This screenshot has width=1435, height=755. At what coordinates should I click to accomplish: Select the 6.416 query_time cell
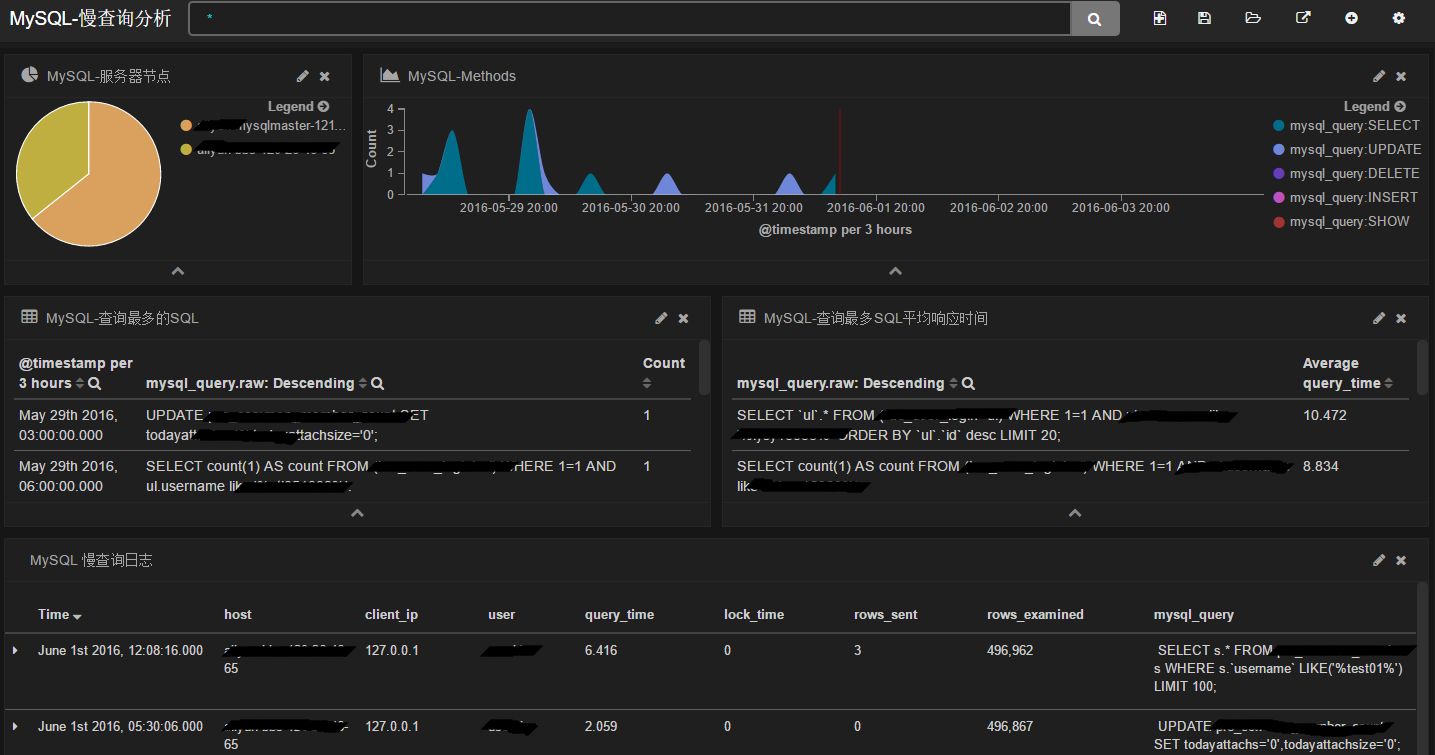click(x=601, y=650)
